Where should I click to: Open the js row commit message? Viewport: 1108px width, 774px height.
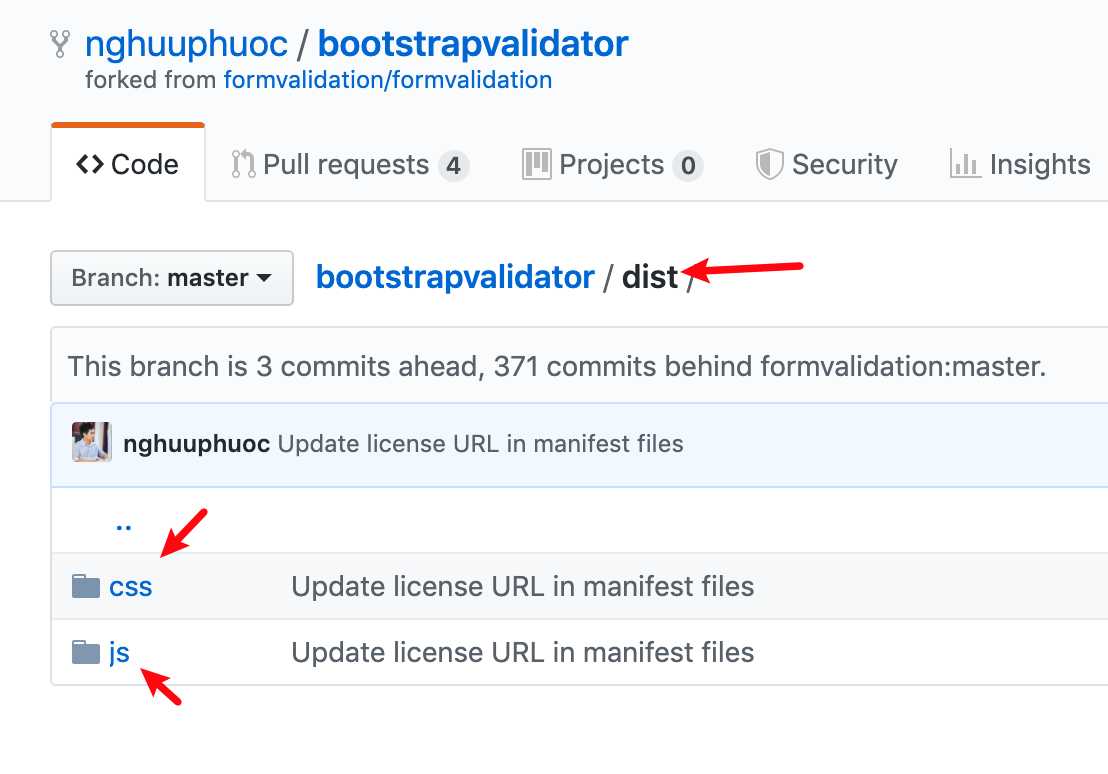522,652
